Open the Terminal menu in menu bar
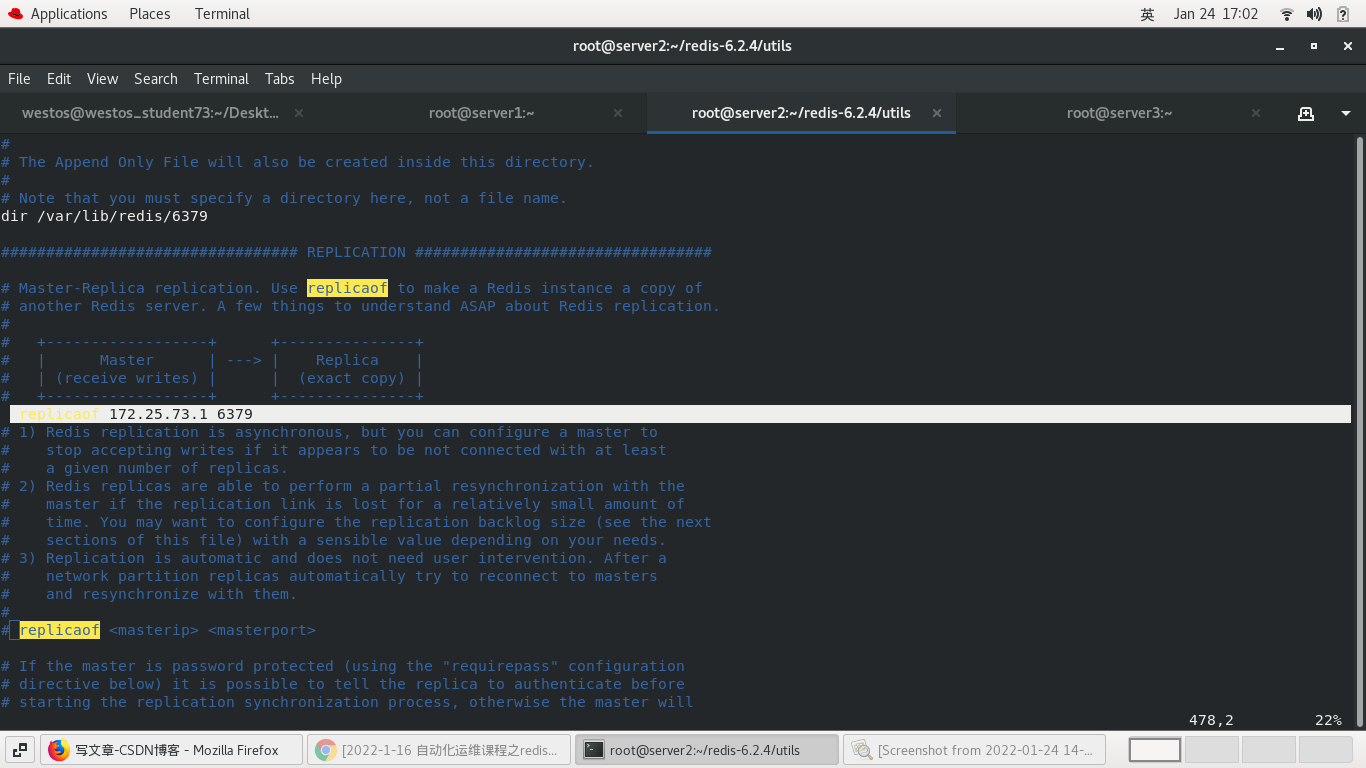The width and height of the screenshot is (1366, 768). pos(221,79)
